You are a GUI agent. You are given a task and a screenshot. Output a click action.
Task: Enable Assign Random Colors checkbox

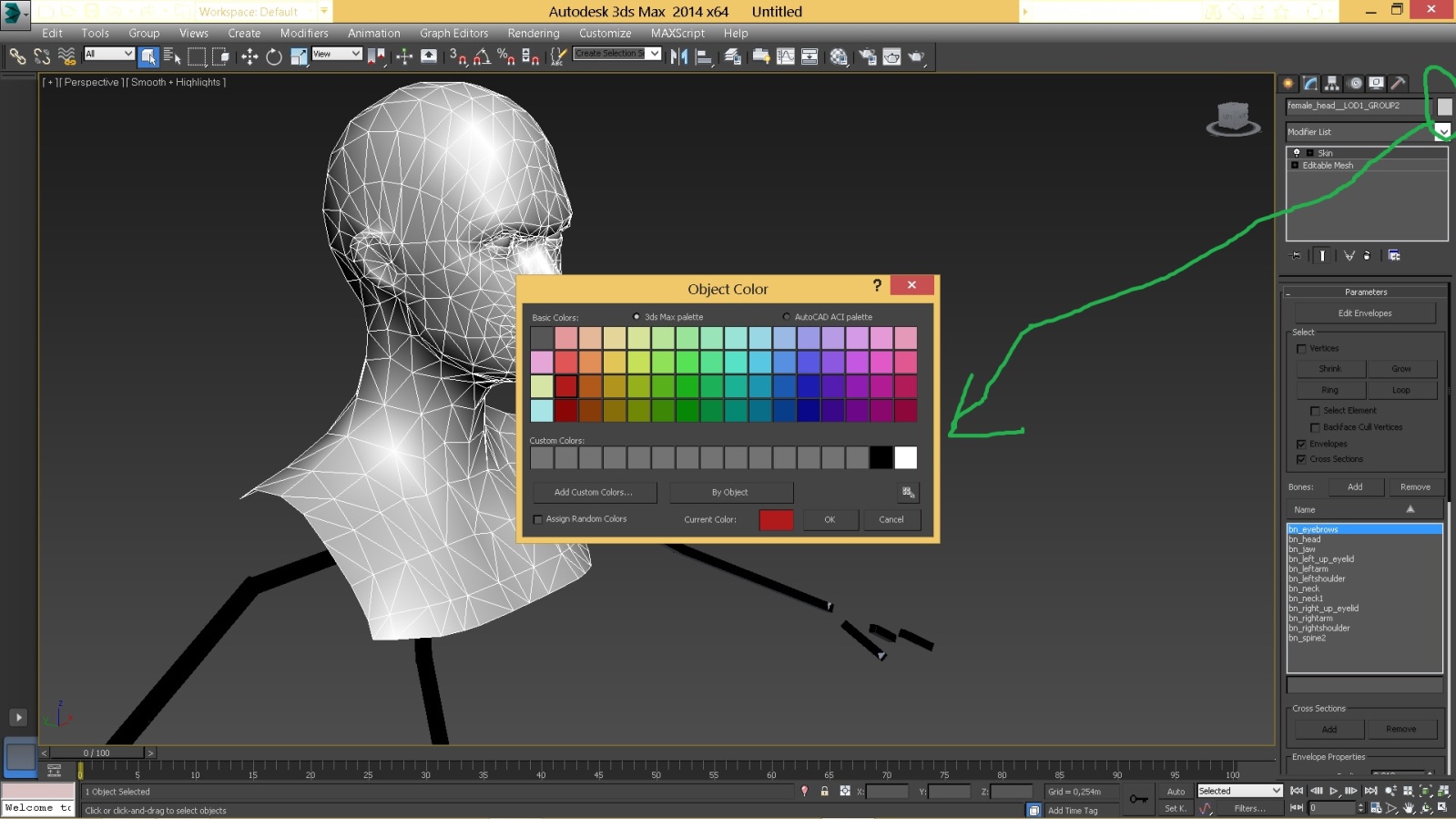pos(538,519)
